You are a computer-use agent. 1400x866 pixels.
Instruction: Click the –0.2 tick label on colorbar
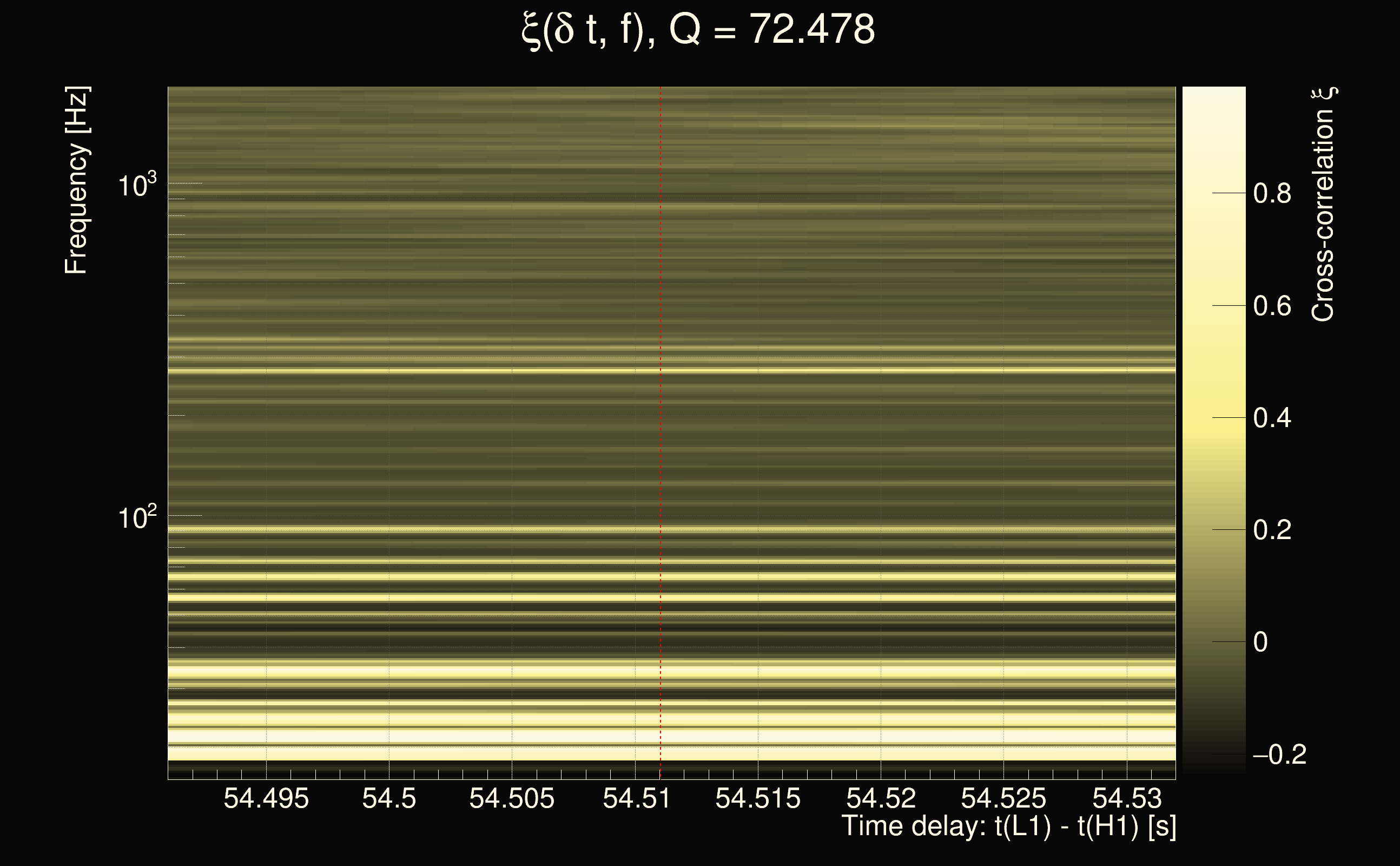click(x=1279, y=755)
